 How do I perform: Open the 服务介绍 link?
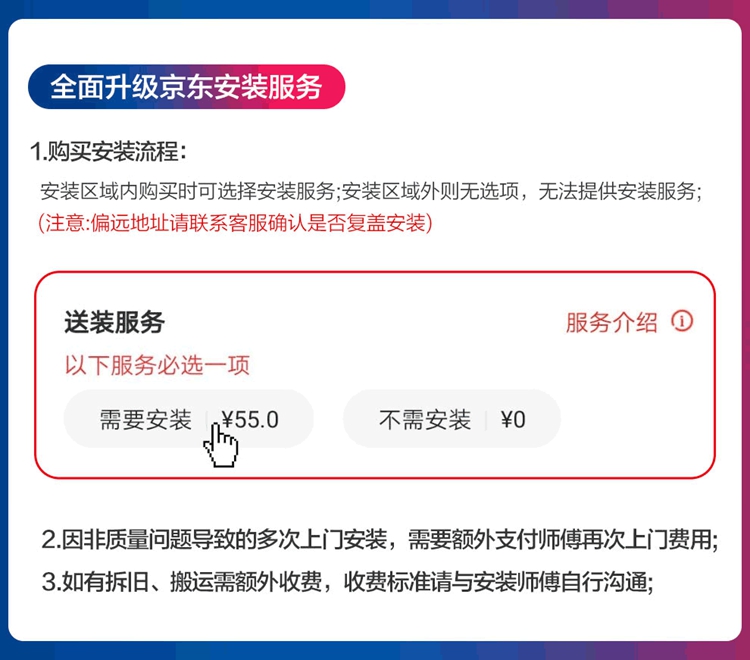[x=611, y=322]
